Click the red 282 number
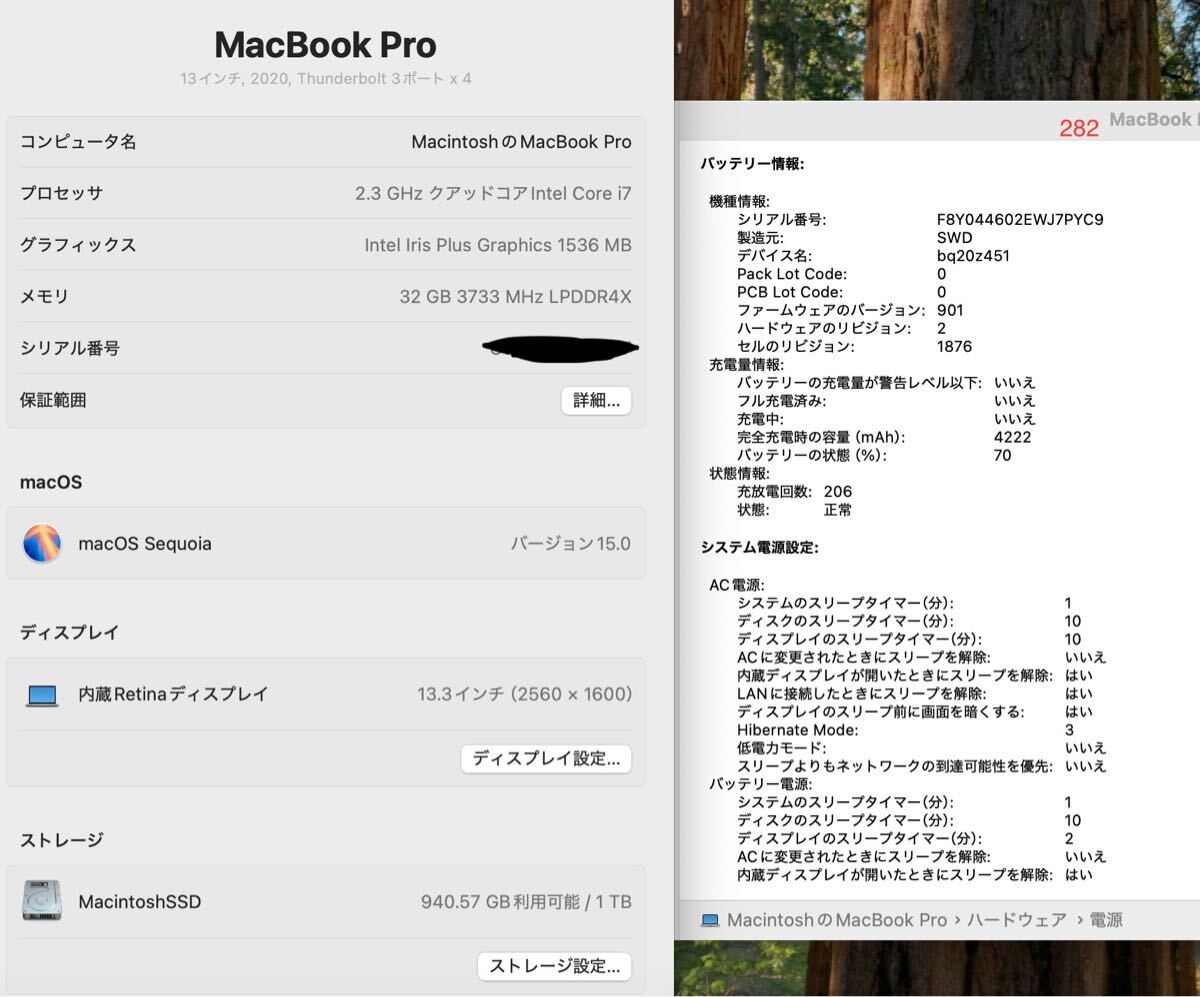The height and width of the screenshot is (997, 1200). coord(1079,128)
